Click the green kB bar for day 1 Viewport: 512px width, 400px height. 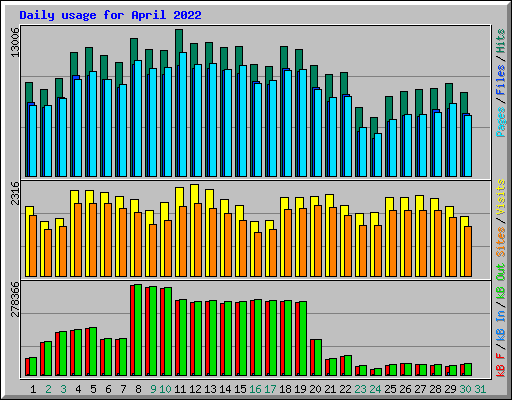pos(33,367)
